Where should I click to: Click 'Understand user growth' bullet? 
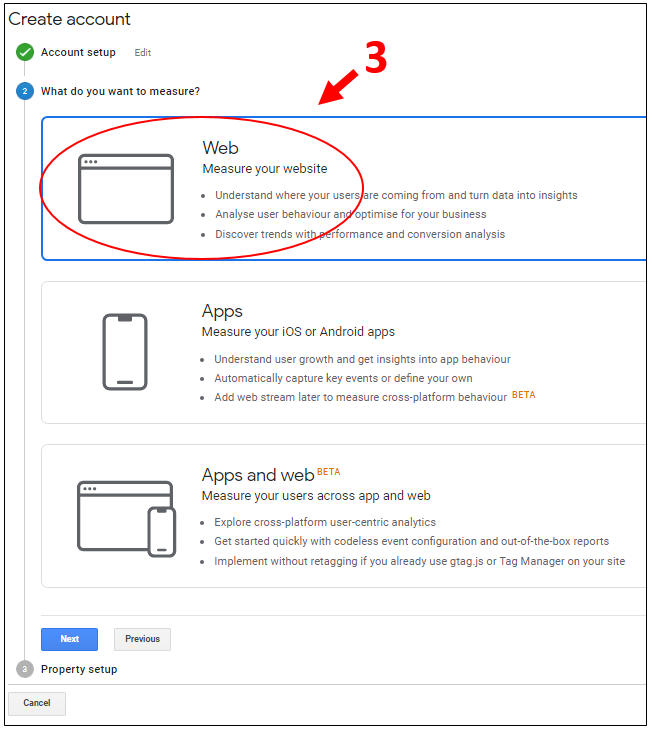coord(362,359)
